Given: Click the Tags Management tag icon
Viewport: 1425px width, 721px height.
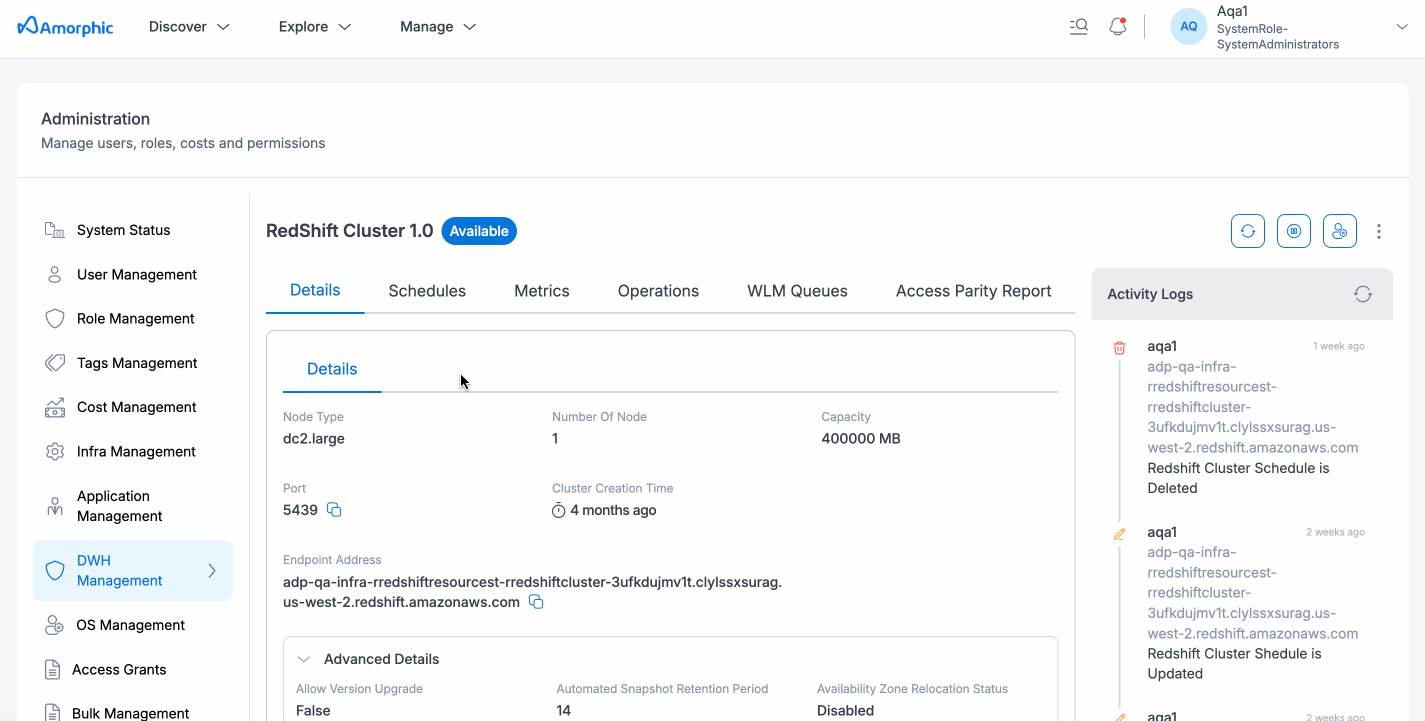Looking at the screenshot, I should point(55,363).
